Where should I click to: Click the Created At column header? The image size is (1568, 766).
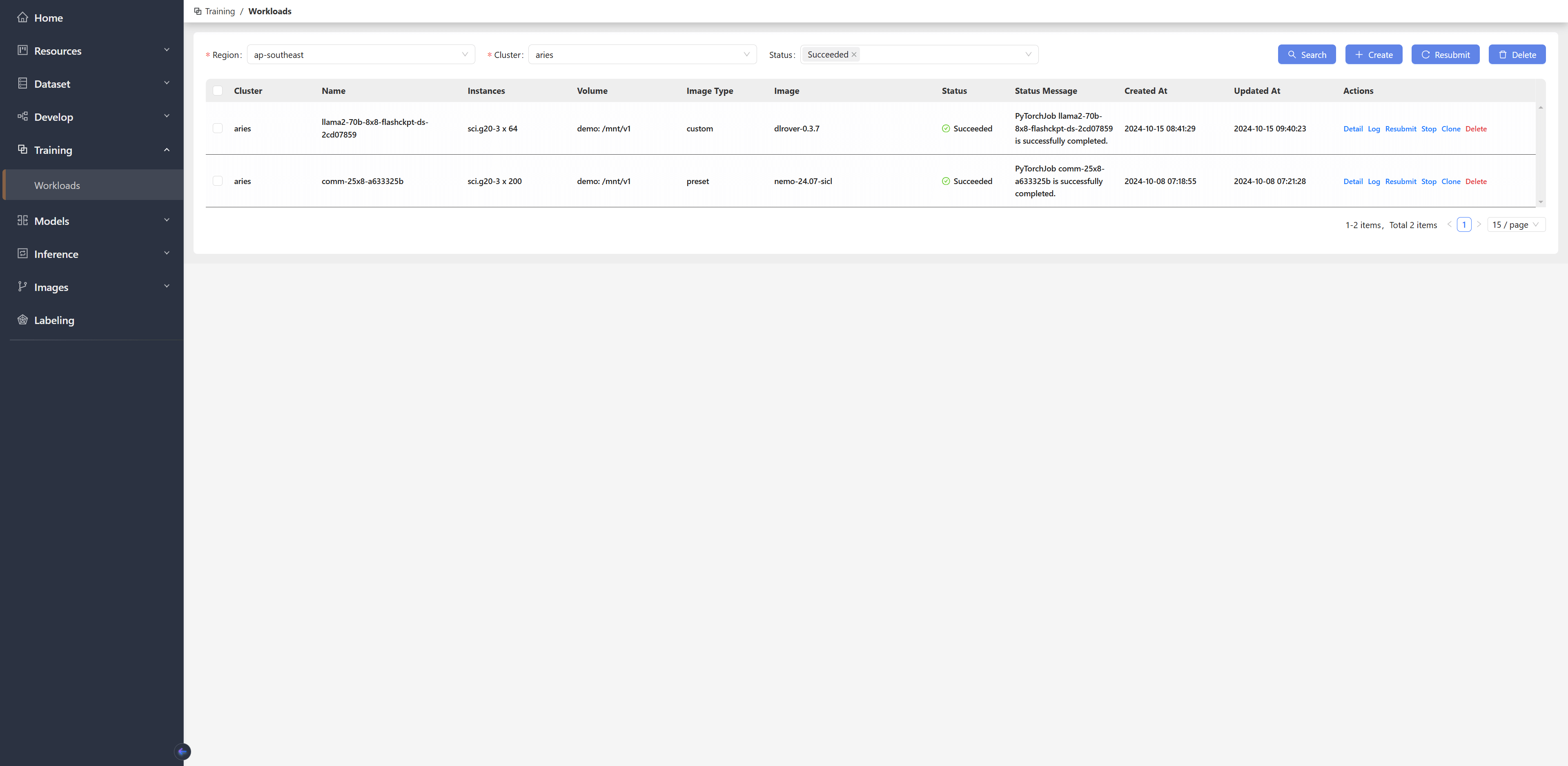[1145, 91]
